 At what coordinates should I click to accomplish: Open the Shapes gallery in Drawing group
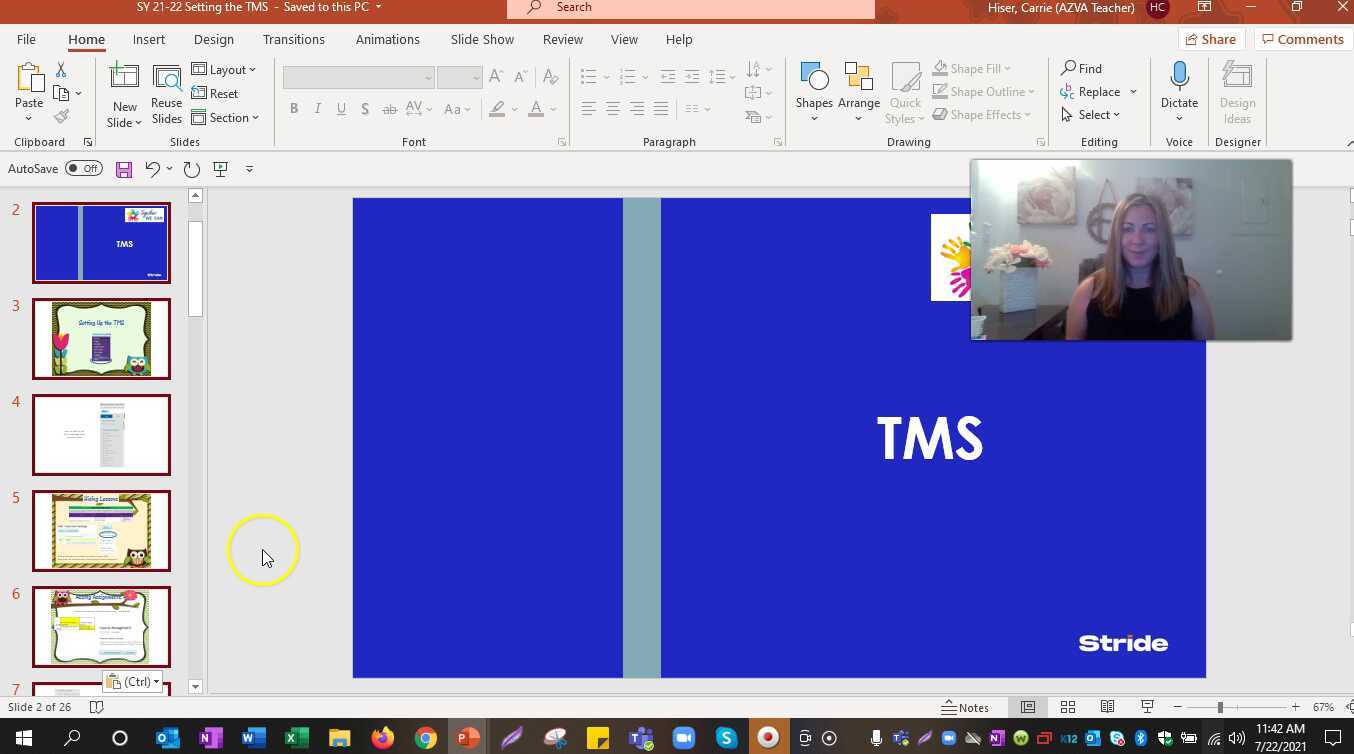pyautogui.click(x=814, y=88)
